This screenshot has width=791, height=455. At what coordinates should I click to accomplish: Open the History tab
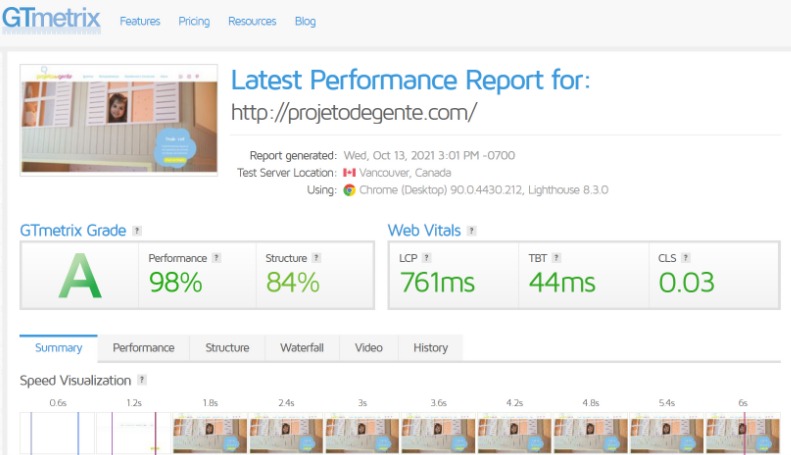click(430, 348)
